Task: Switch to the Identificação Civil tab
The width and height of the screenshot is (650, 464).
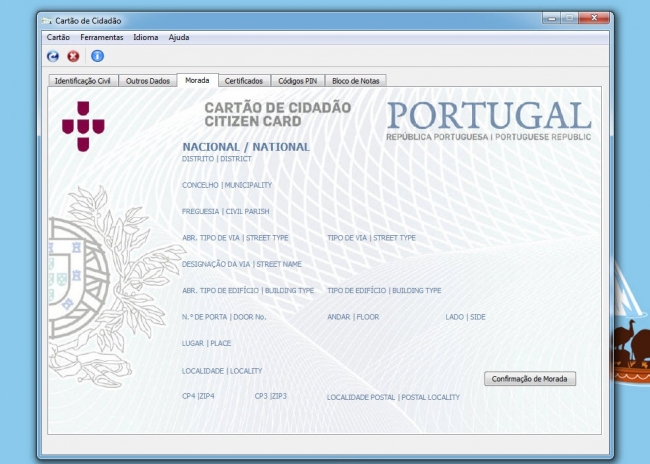Action: pos(83,81)
